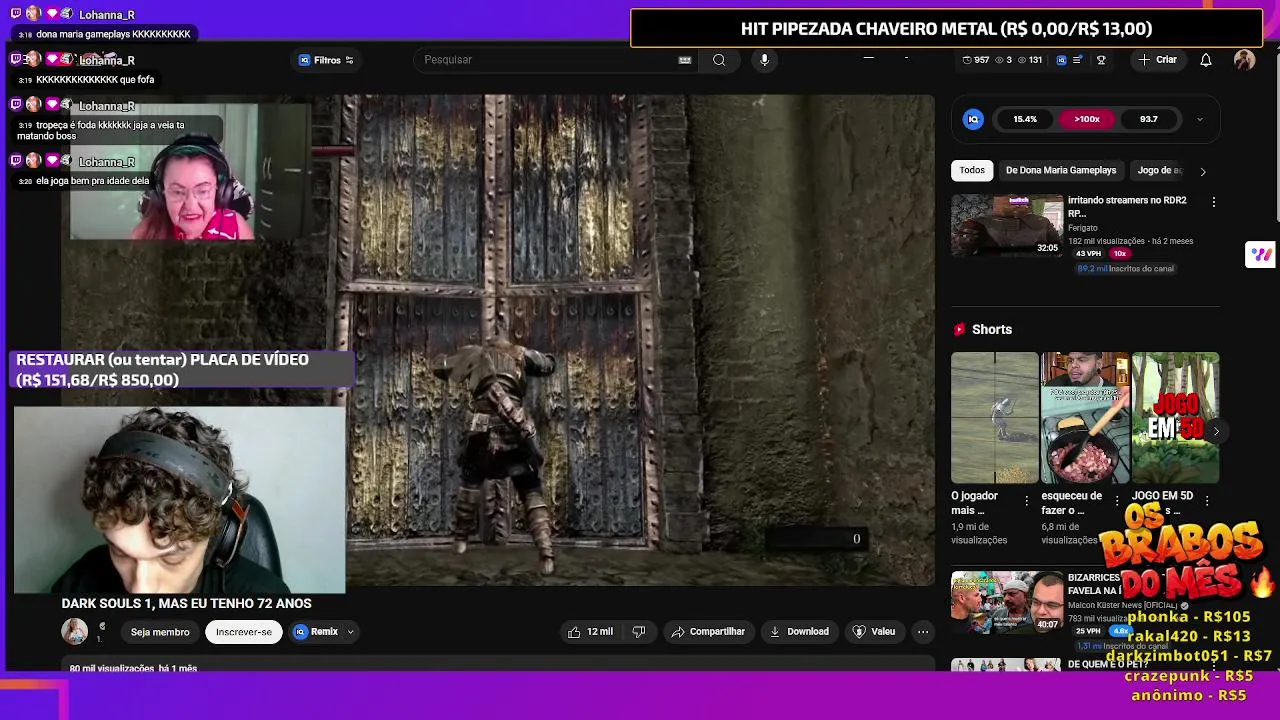Viewport: 1280px width, 720px height.
Task: Click the trophy icon in the top bar
Action: [x=1101, y=60]
